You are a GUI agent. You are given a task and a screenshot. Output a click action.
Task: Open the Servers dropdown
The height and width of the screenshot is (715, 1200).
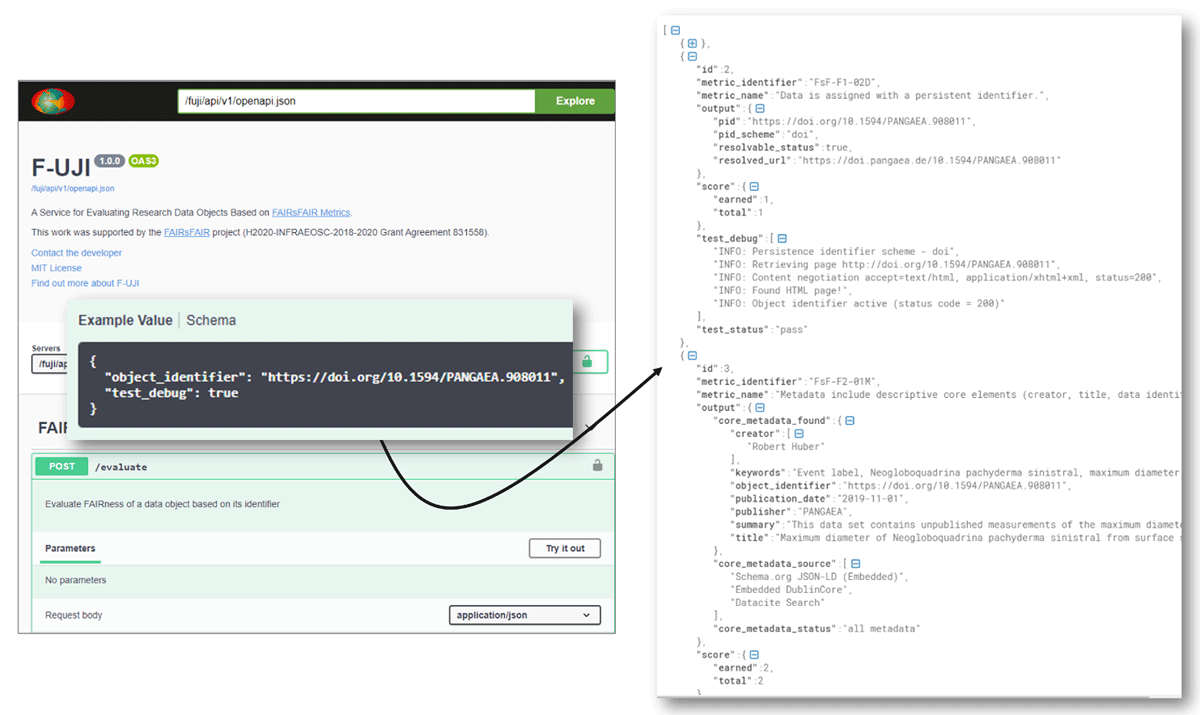point(50,364)
